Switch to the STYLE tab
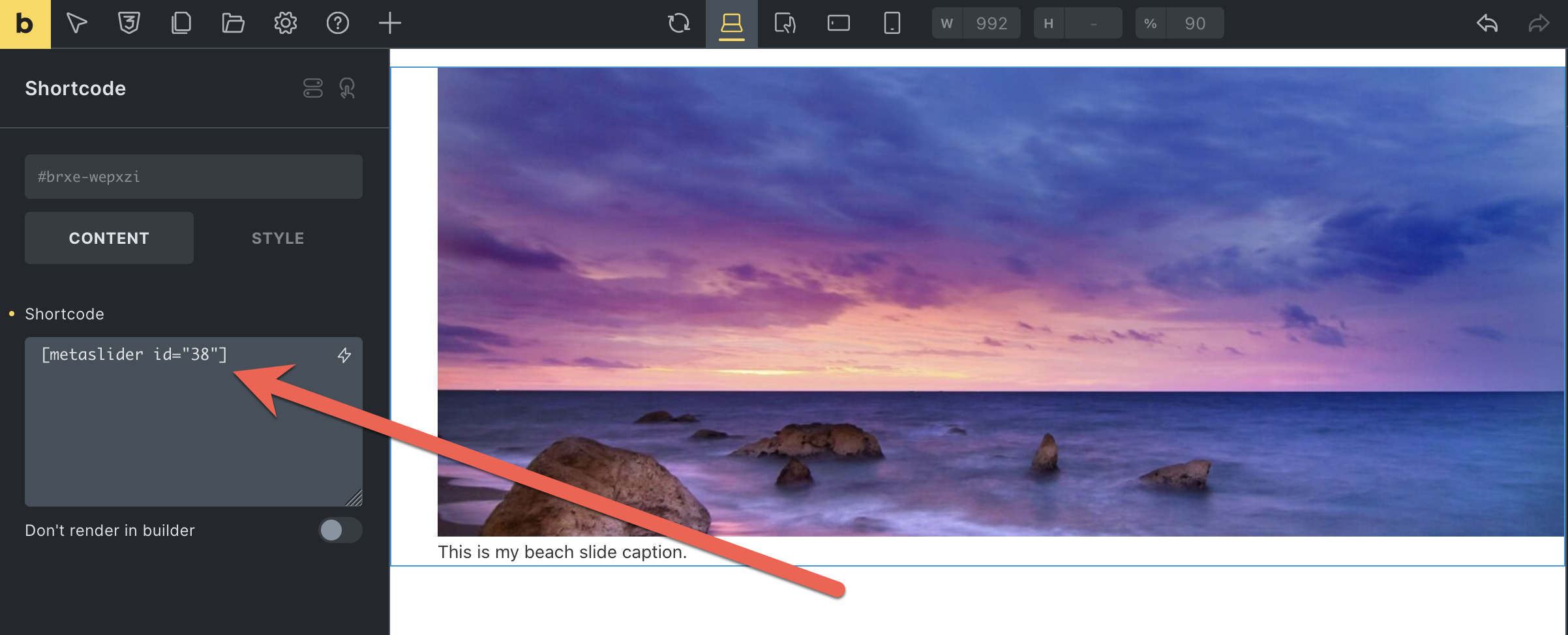 pos(278,238)
